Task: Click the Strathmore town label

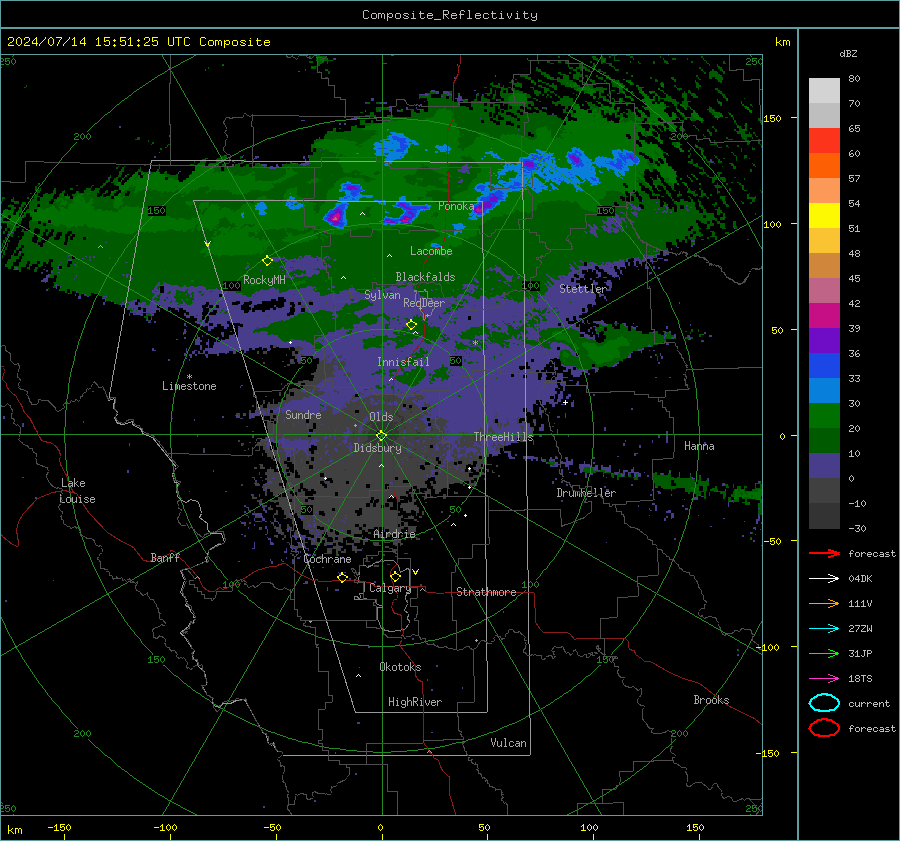Action: click(486, 592)
